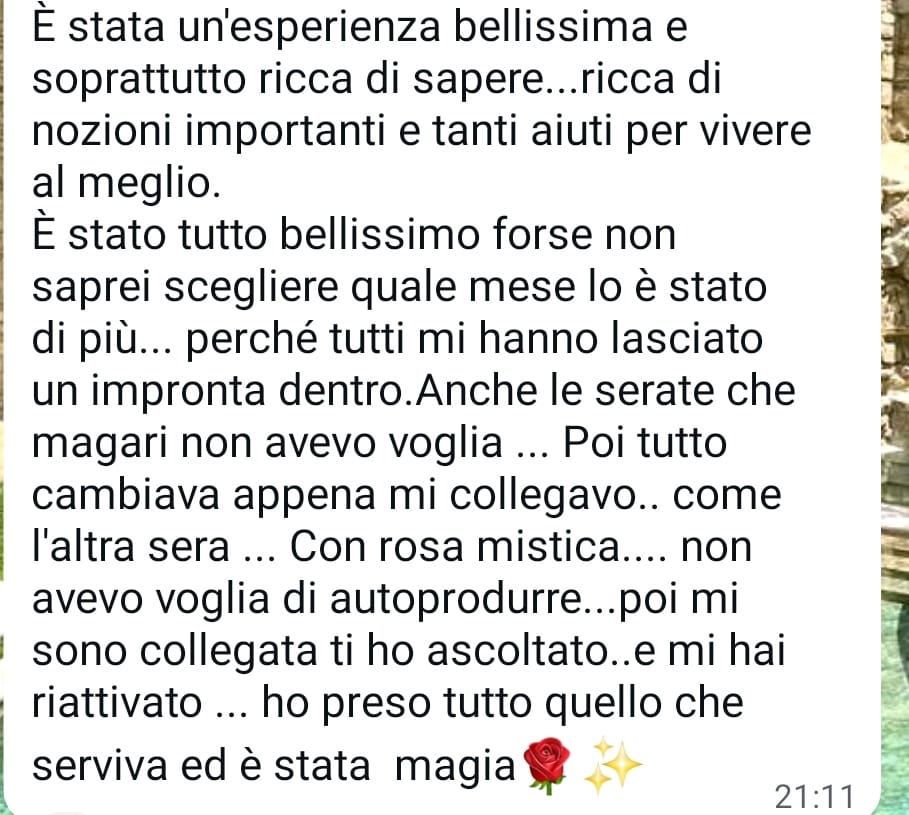Tap the word "cambiava" in the message
This screenshot has height=815, width=909.
126,496
